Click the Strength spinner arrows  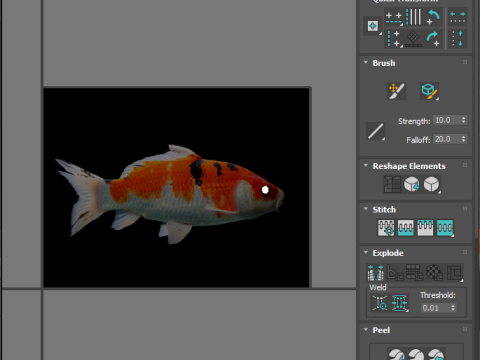pyautogui.click(x=463, y=120)
